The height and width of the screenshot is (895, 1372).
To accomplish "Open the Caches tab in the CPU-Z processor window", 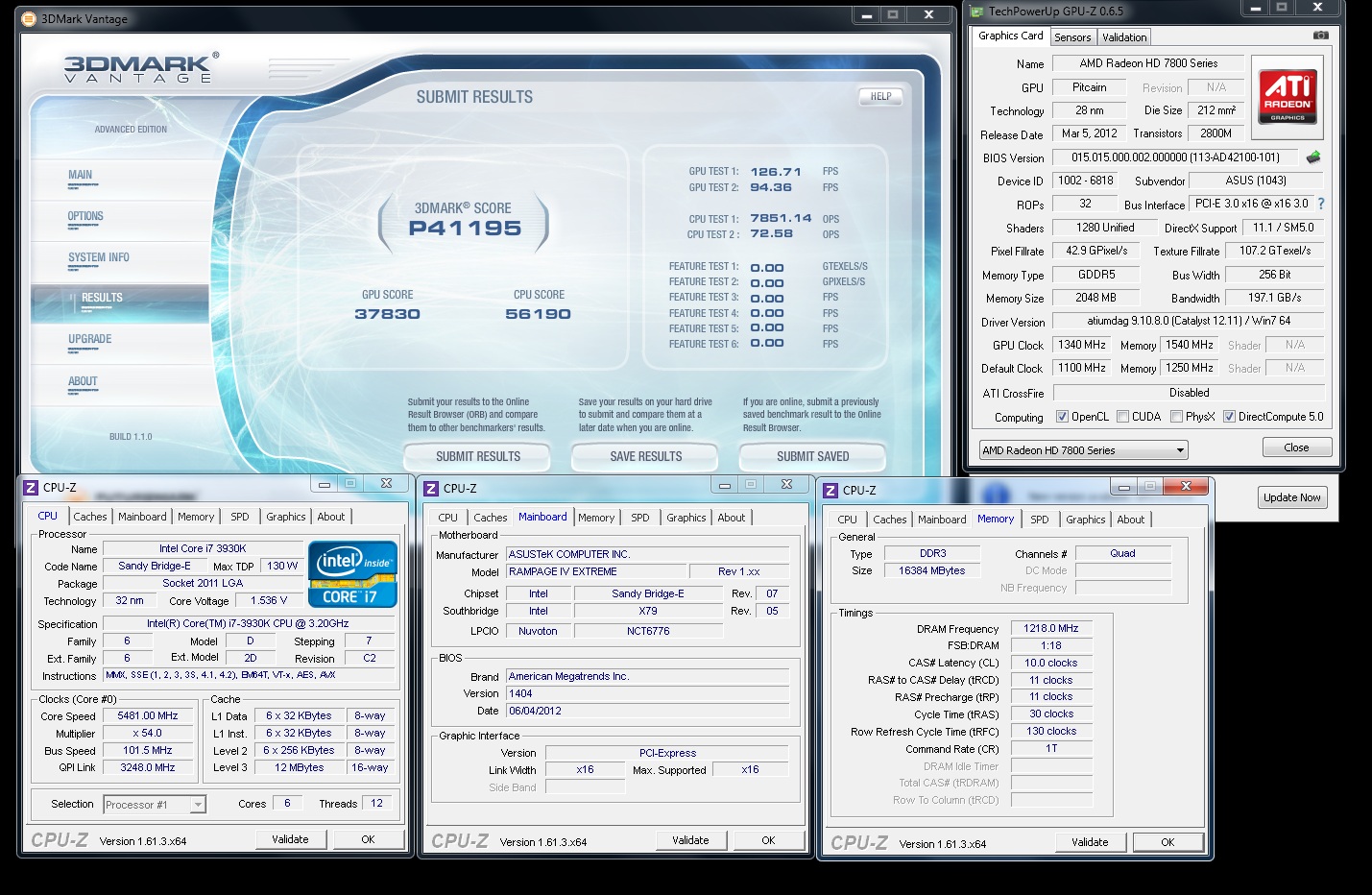I will pos(90,517).
